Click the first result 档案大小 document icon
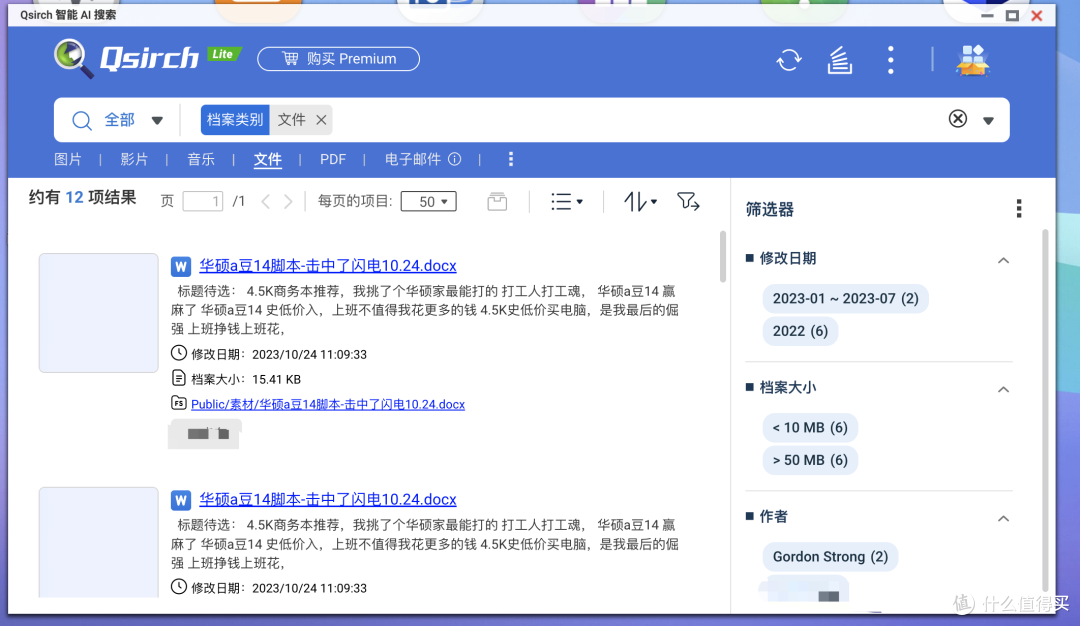Image resolution: width=1080 pixels, height=626 pixels. 178,378
